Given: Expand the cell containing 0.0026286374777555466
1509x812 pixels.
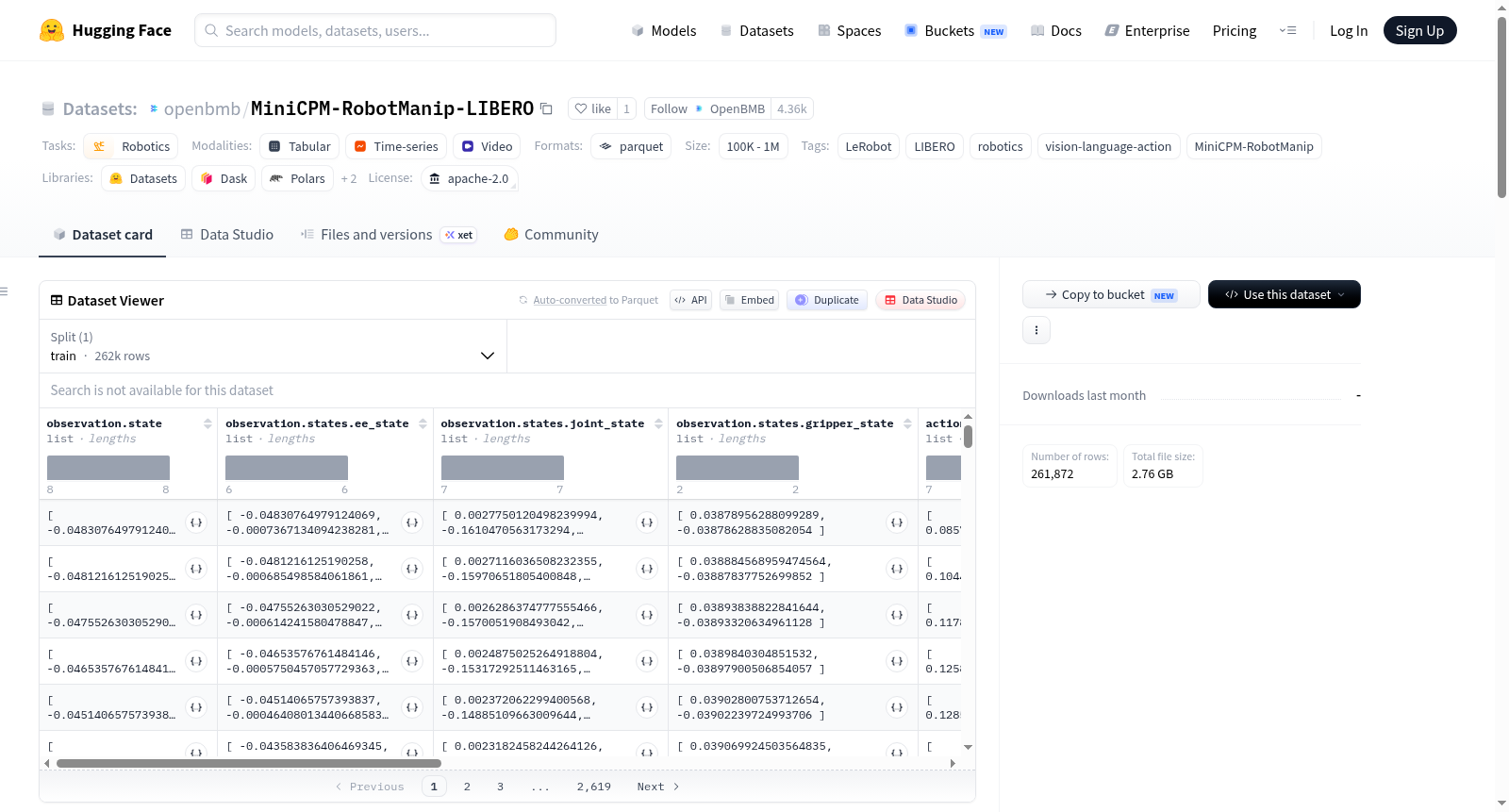Looking at the screenshot, I should pyautogui.click(x=647, y=615).
